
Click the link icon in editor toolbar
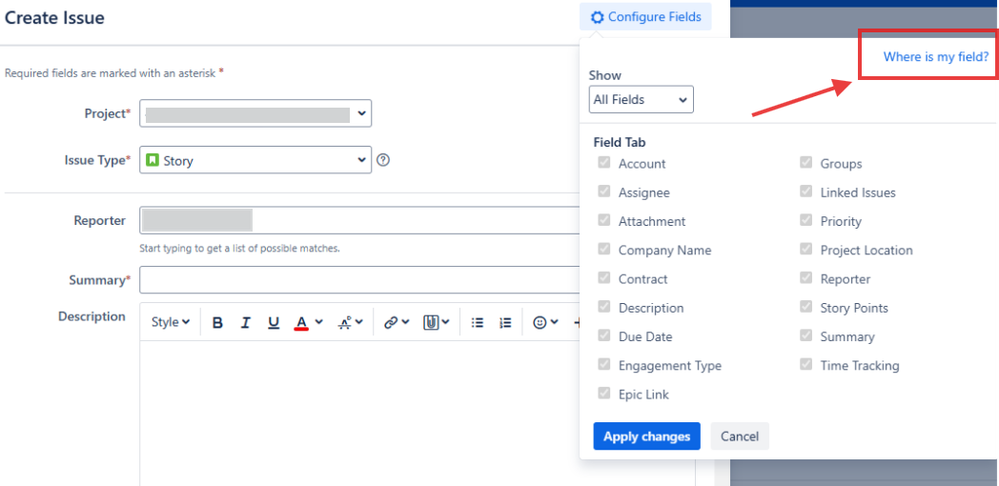(391, 322)
